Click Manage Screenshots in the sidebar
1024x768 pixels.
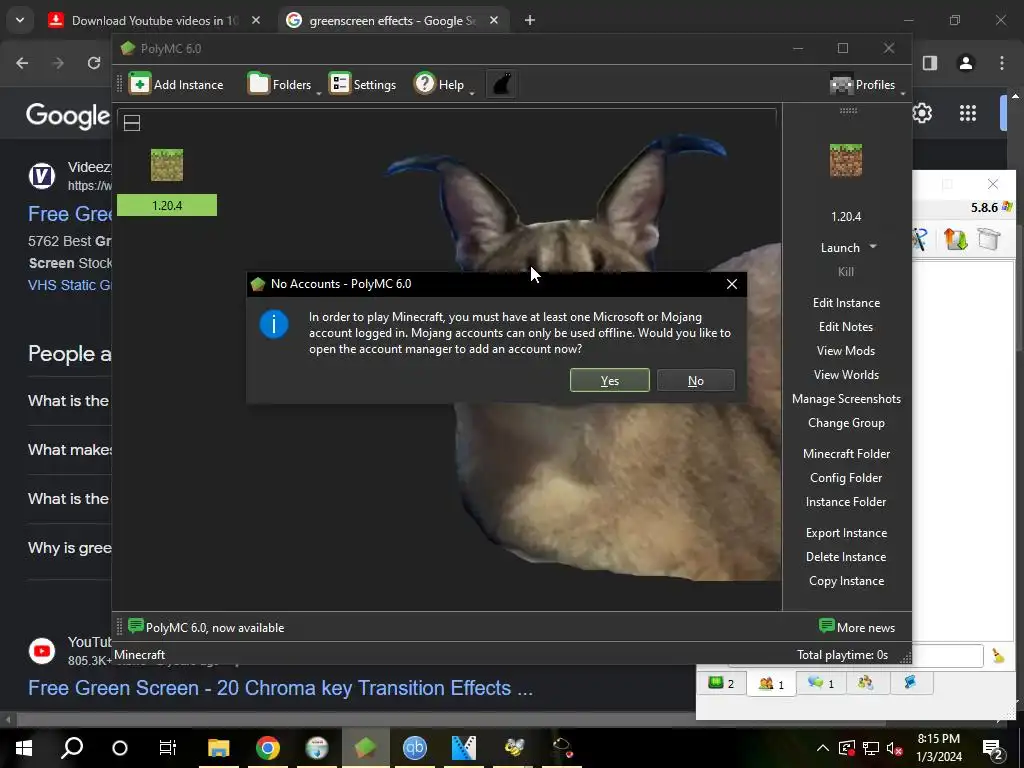click(846, 399)
